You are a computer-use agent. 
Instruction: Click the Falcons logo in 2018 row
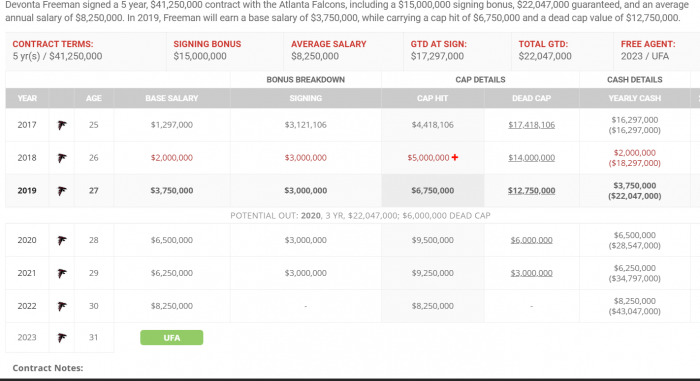coord(62,158)
